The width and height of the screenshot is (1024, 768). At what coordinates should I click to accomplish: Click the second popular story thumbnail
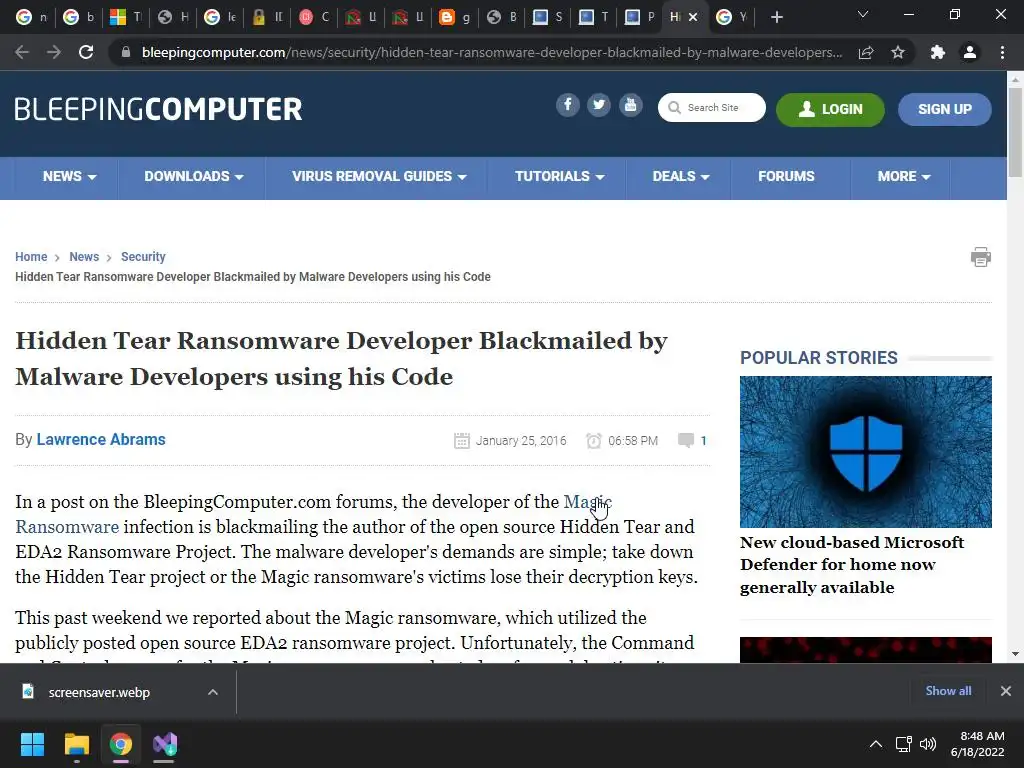pos(865,650)
